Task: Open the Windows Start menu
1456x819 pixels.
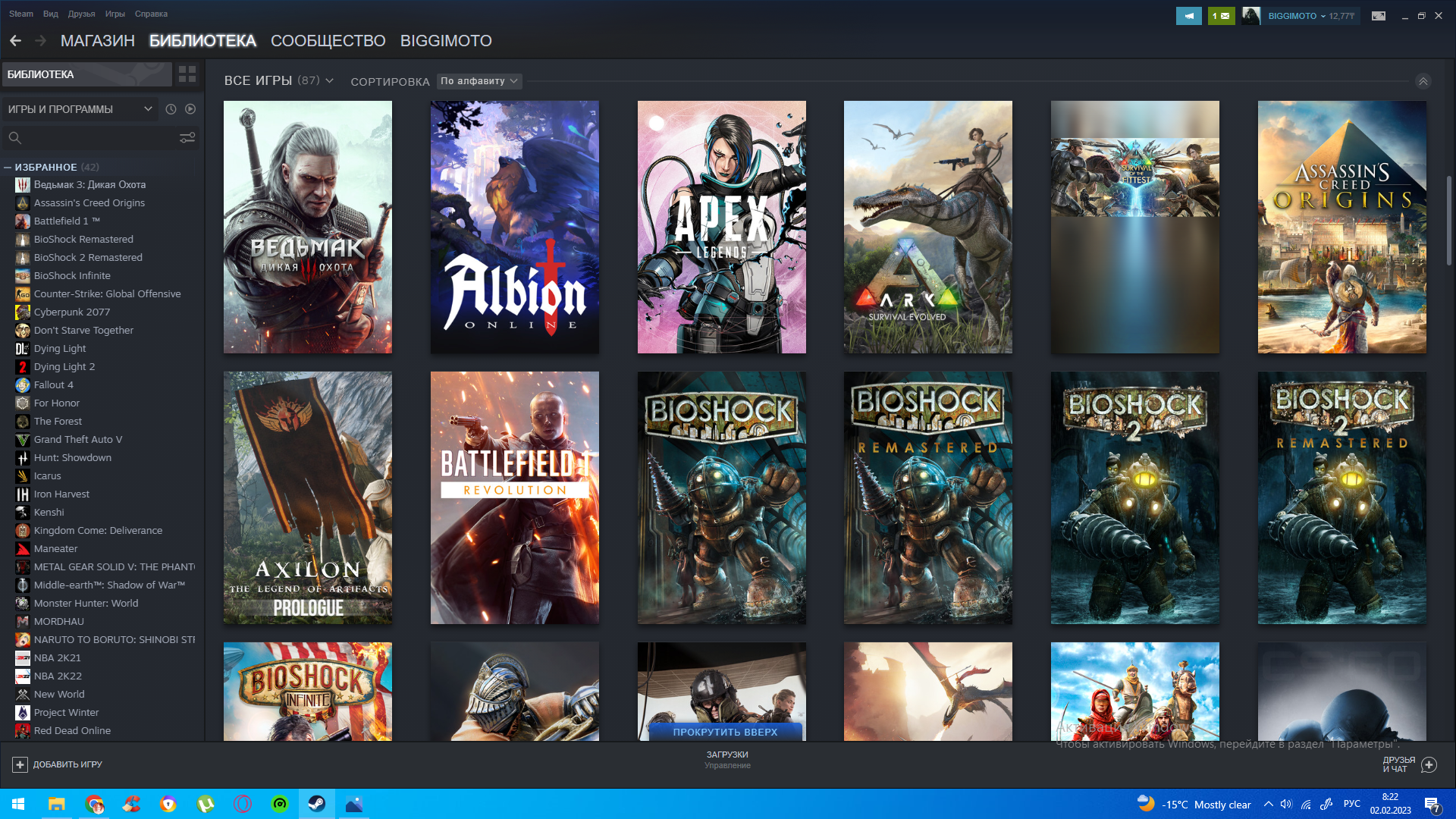Action: pyautogui.click(x=18, y=804)
